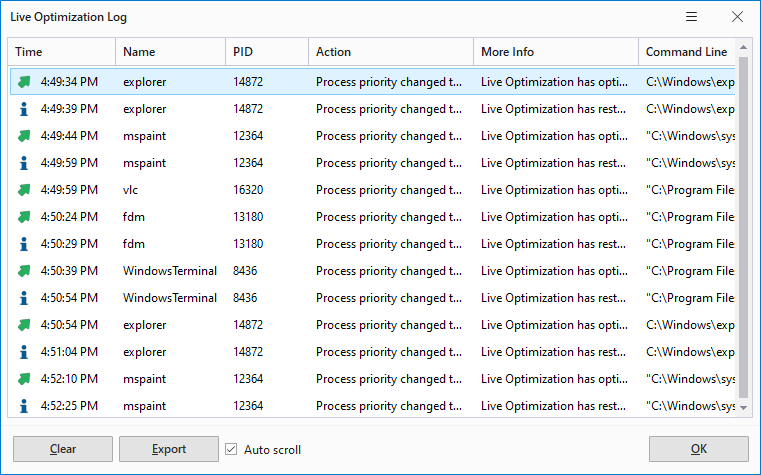Viewport: 761px width, 475px height.
Task: Click green arrow icon on 4:50:39 PM WindowsTerminal row
Action: (25, 270)
